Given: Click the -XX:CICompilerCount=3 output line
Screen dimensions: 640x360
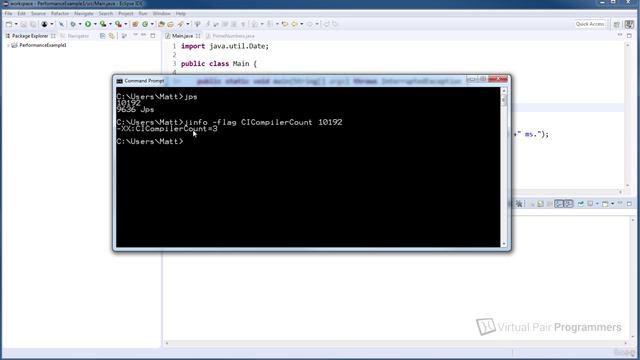Looking at the screenshot, I should (x=167, y=129).
